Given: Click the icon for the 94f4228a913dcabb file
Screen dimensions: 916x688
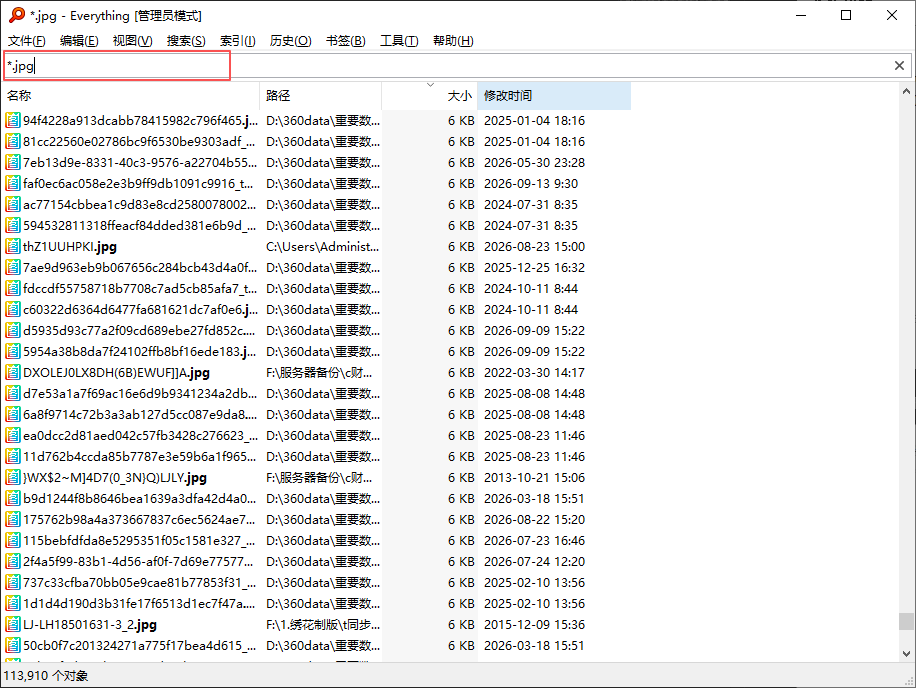Looking at the screenshot, I should tap(13, 120).
